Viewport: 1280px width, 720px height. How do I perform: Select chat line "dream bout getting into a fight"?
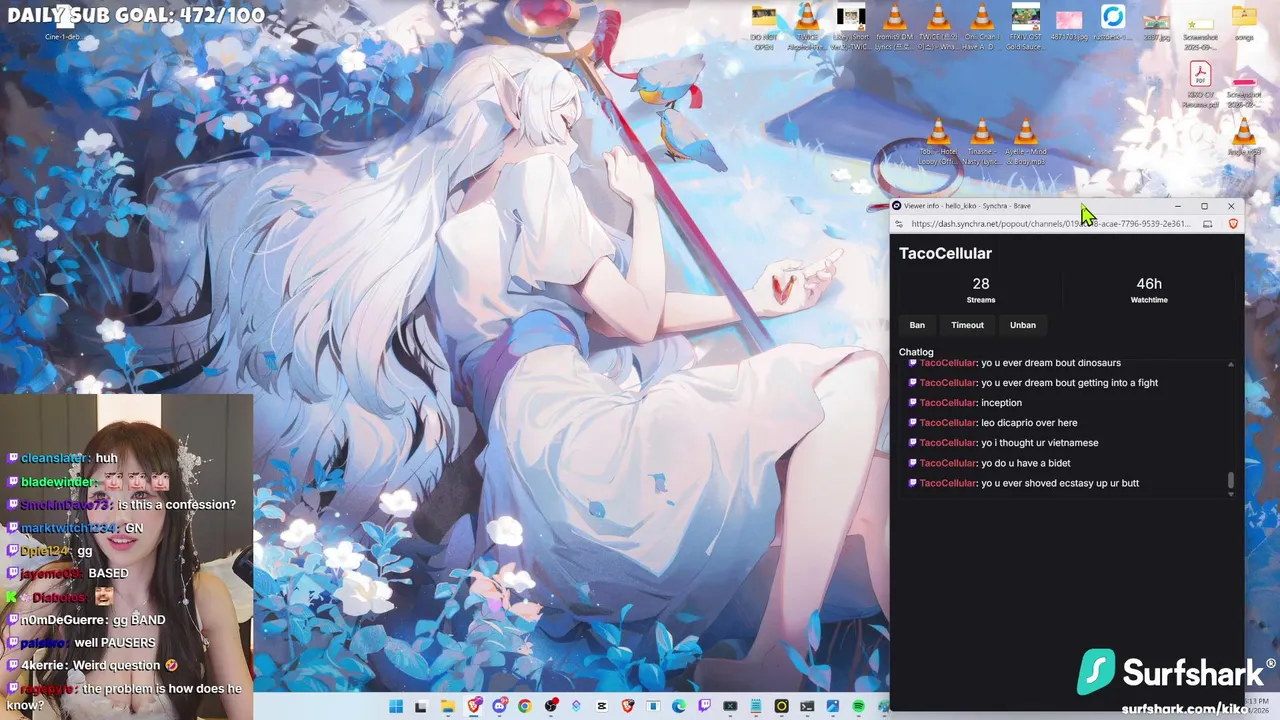point(1085,383)
